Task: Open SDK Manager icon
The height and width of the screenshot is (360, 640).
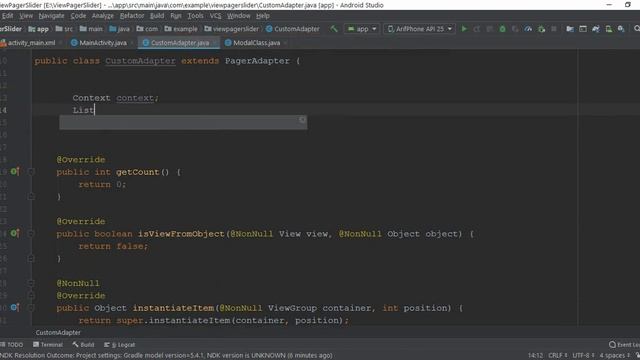Action: 621,29
